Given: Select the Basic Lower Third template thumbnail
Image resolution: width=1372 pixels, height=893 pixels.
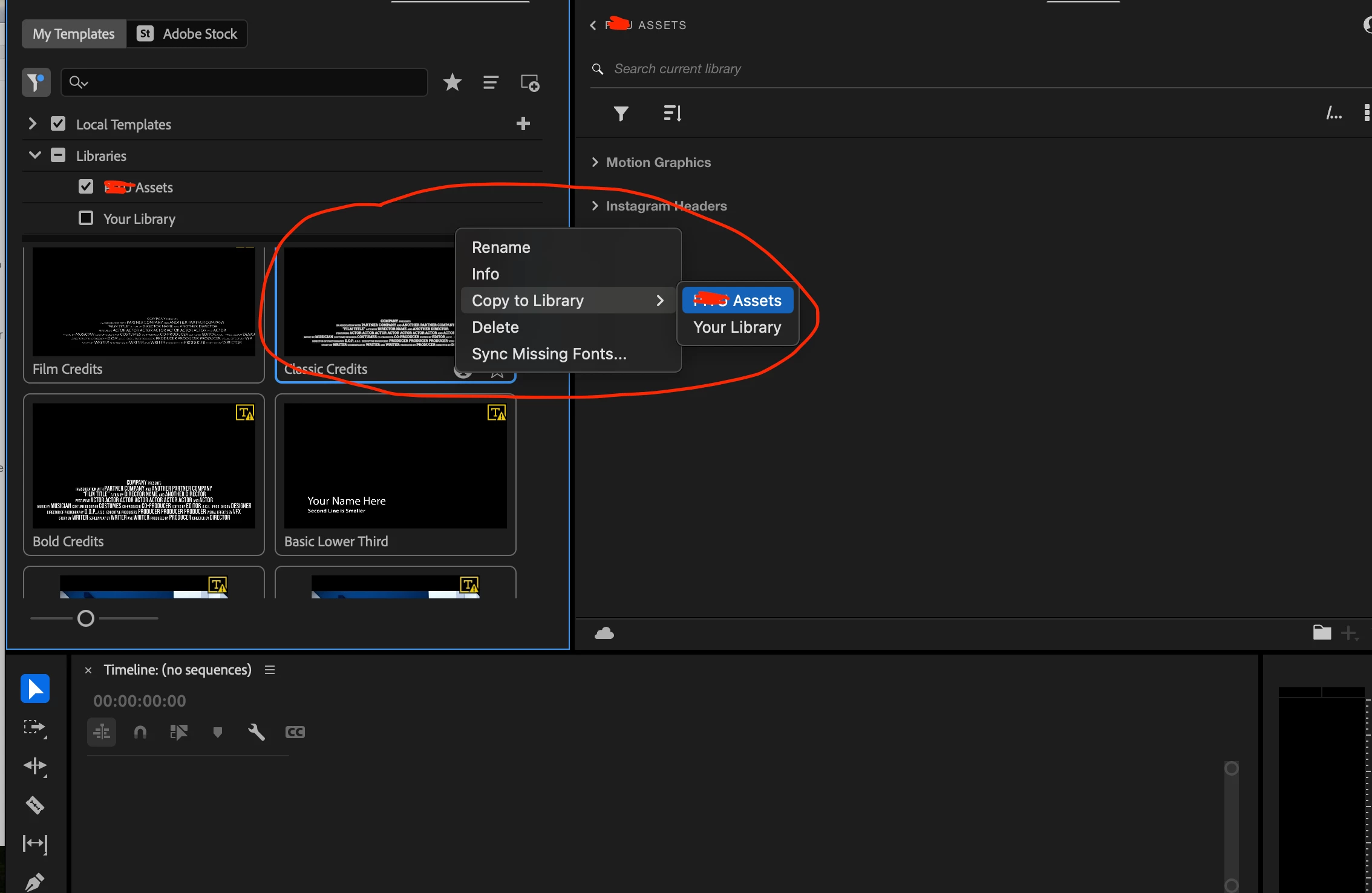Looking at the screenshot, I should [395, 466].
